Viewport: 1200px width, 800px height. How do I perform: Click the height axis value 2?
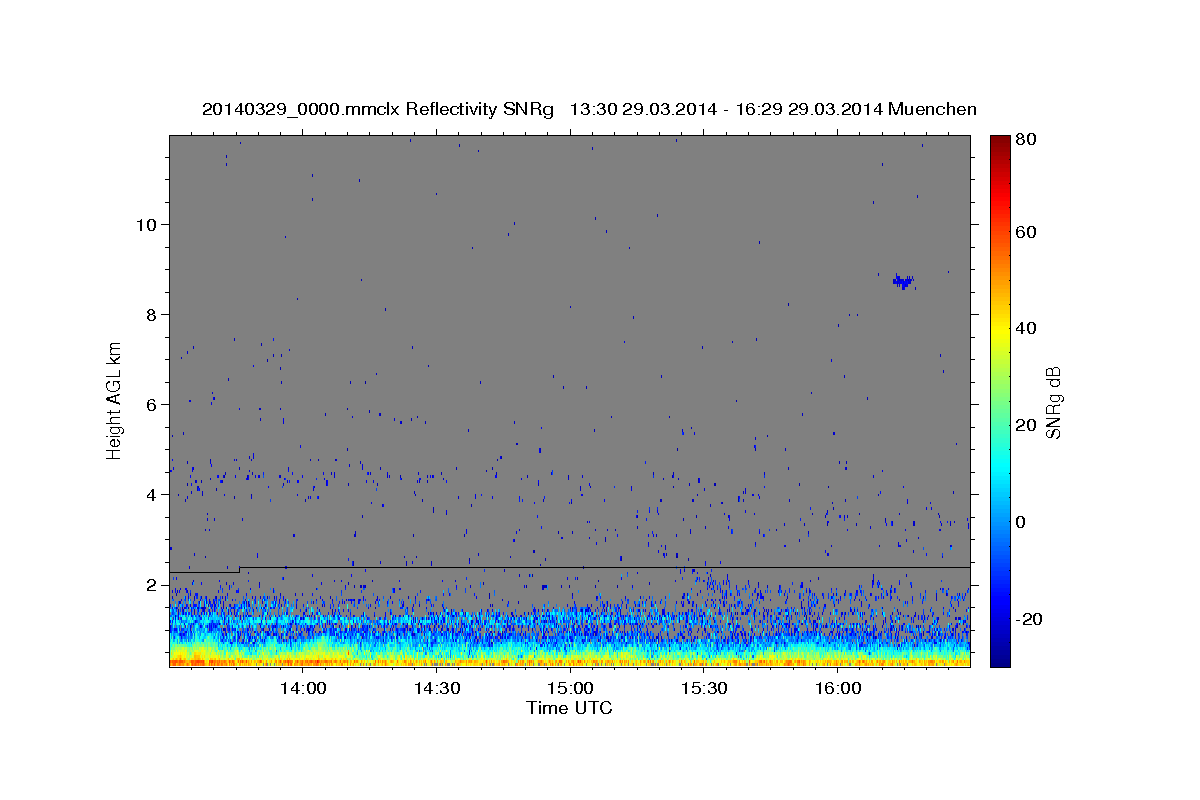151,584
